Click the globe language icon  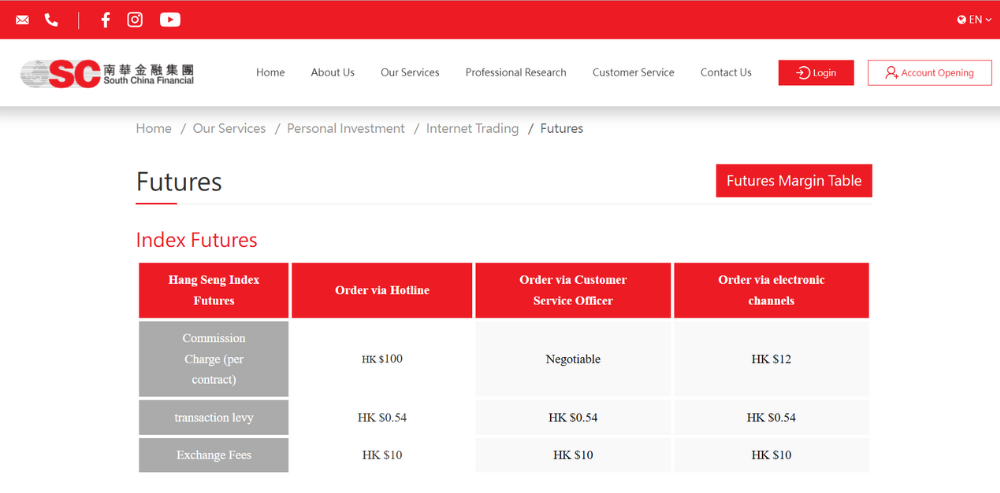pyautogui.click(x=962, y=20)
